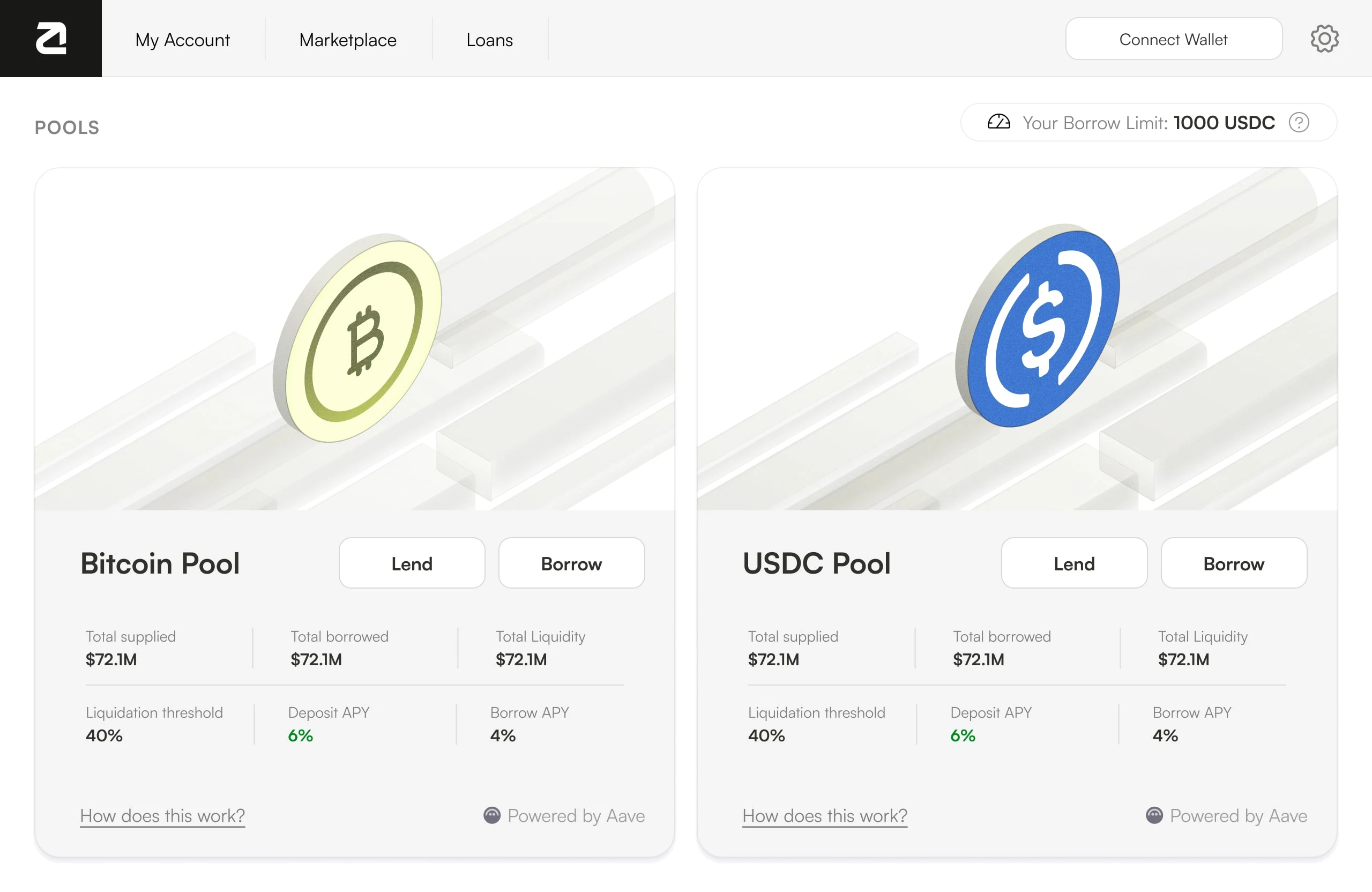Click the blue USDC coin illustration

coord(1039,327)
